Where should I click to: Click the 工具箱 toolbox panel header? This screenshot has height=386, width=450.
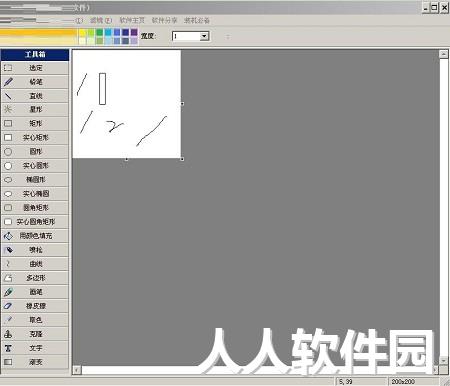35,54
